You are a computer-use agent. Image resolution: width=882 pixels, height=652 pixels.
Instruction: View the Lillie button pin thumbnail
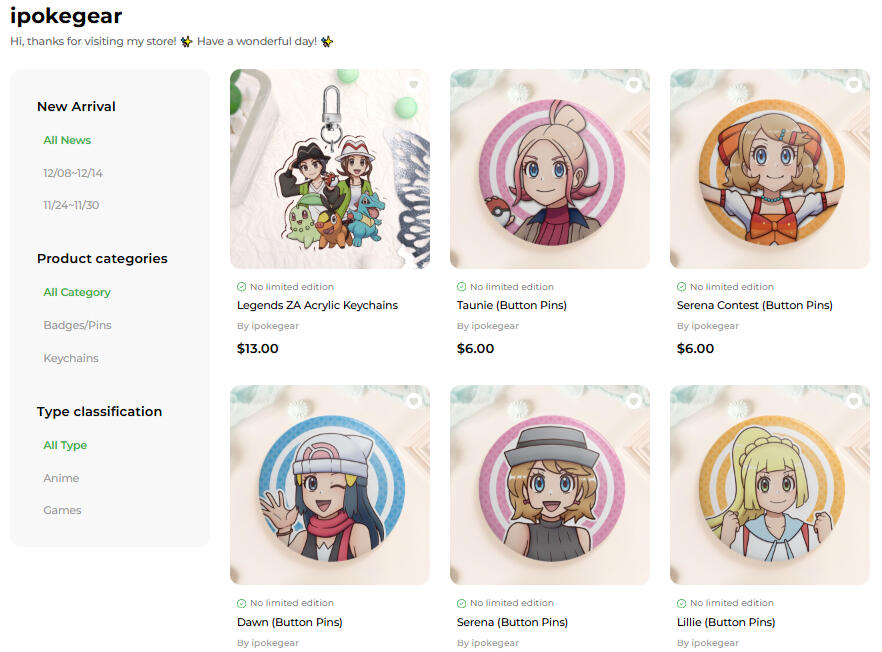[770, 485]
